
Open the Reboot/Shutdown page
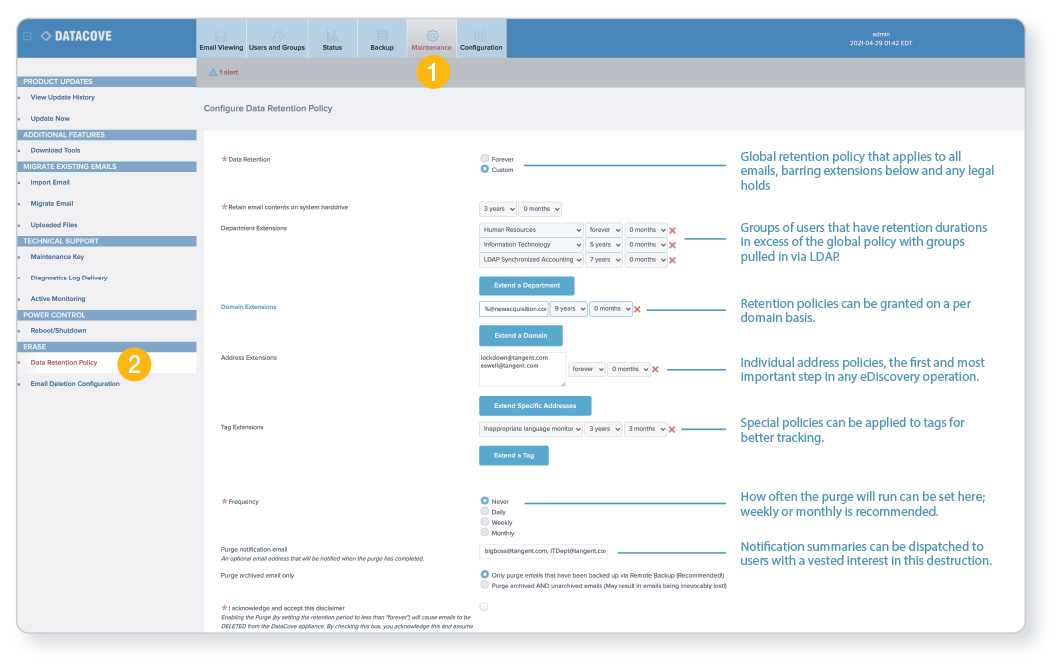[x=59, y=331]
